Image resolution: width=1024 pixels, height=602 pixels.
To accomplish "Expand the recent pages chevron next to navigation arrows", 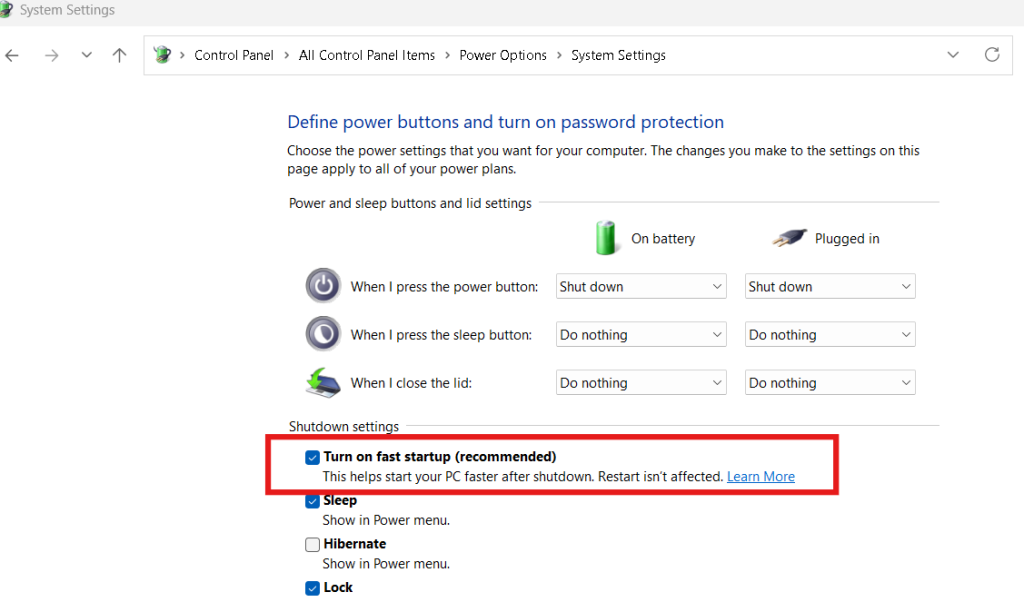I will point(86,55).
